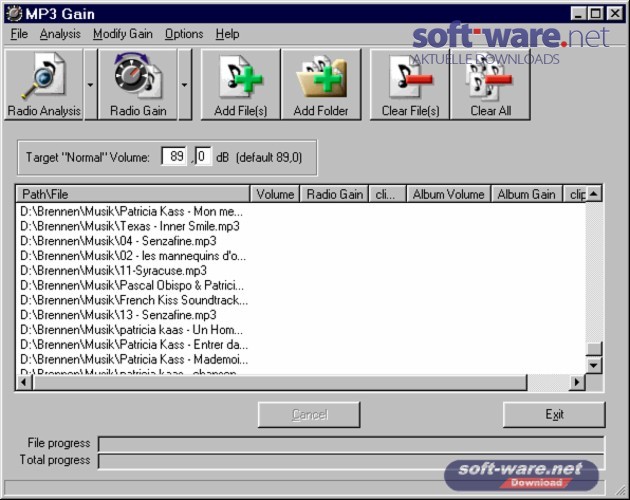Image resolution: width=630 pixels, height=500 pixels.
Task: Select the '11-Syracuse.mp3' file row
Action: coord(113,271)
